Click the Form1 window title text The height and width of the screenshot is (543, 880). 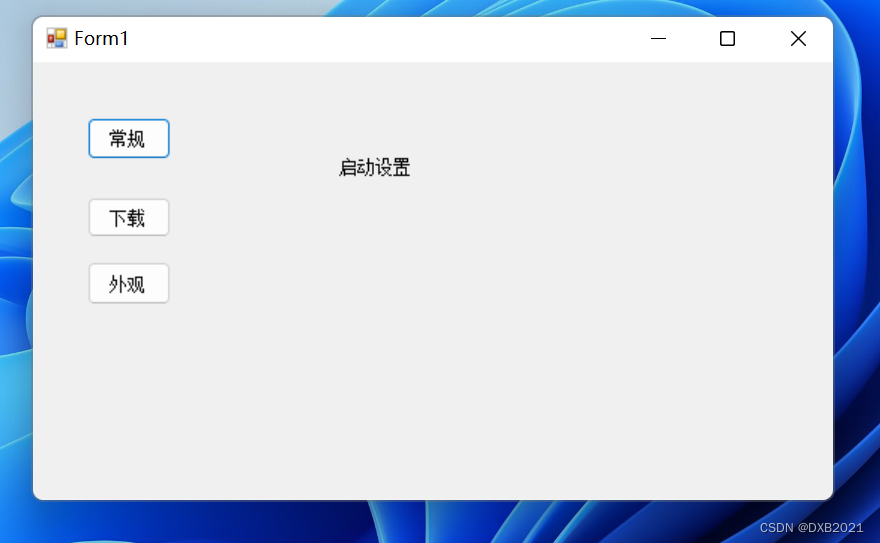click(x=102, y=38)
